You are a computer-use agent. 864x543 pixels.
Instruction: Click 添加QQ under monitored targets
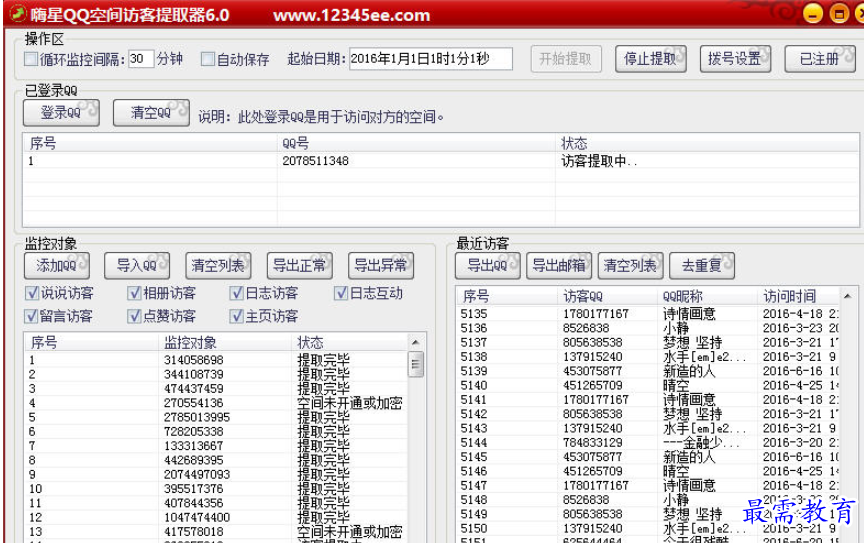click(57, 266)
